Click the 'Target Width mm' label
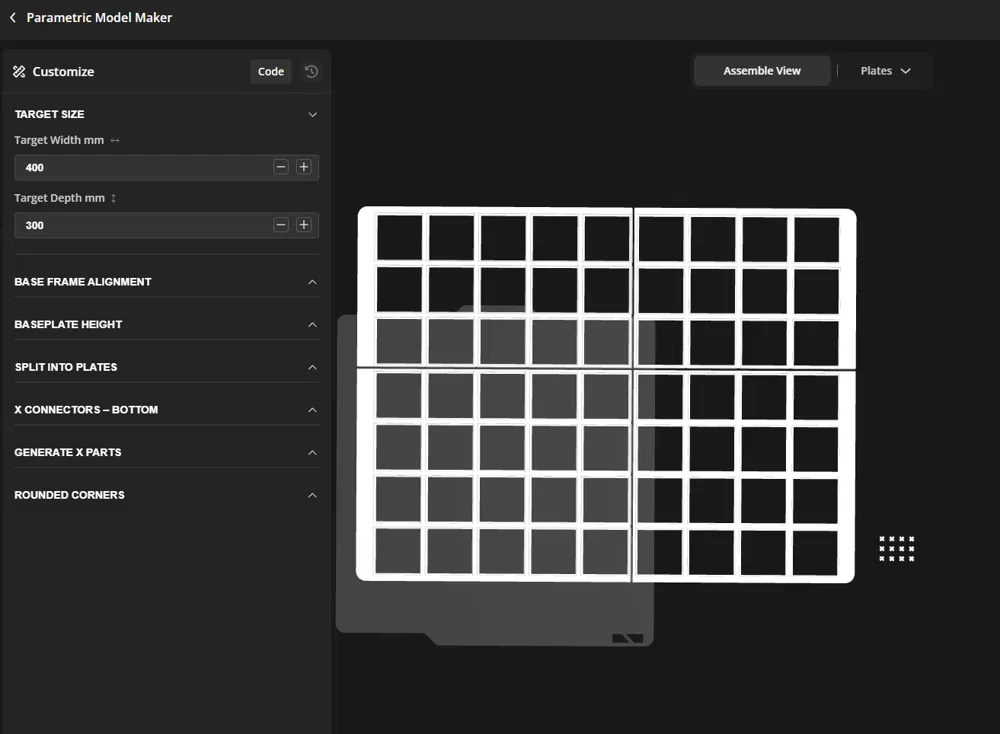Screen dimensions: 1000x734 59,140
